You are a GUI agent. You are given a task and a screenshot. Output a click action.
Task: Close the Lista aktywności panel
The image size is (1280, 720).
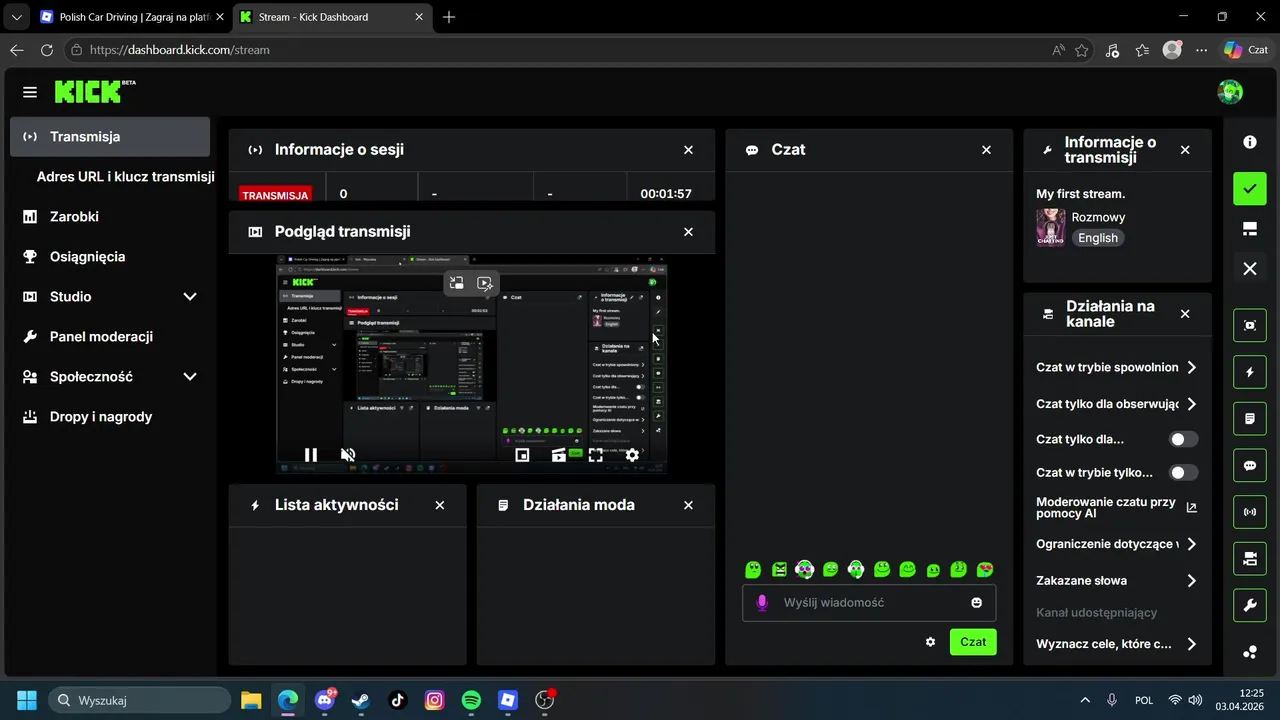pyautogui.click(x=439, y=505)
